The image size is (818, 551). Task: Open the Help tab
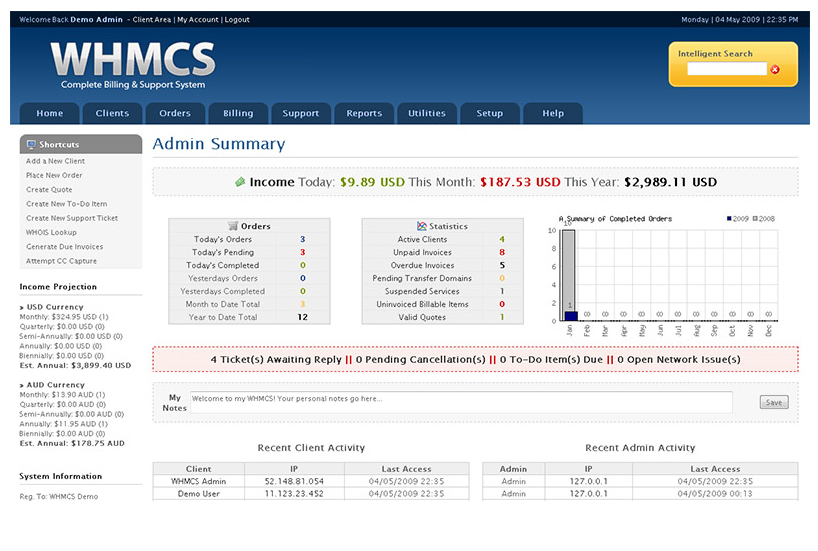552,113
